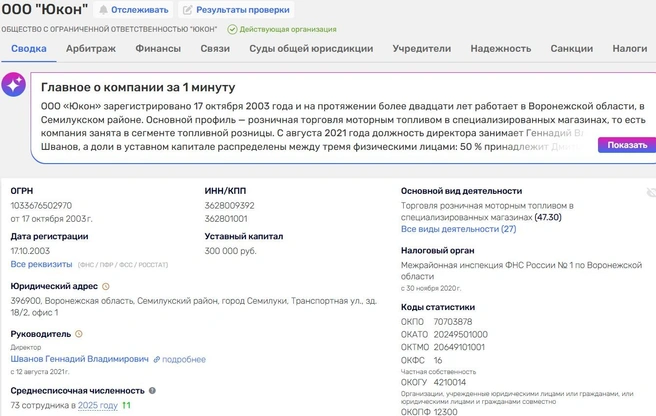The height and width of the screenshot is (416, 656).
Task: Click the Межрайонная инспекция ФНС text
Action: pos(521,270)
